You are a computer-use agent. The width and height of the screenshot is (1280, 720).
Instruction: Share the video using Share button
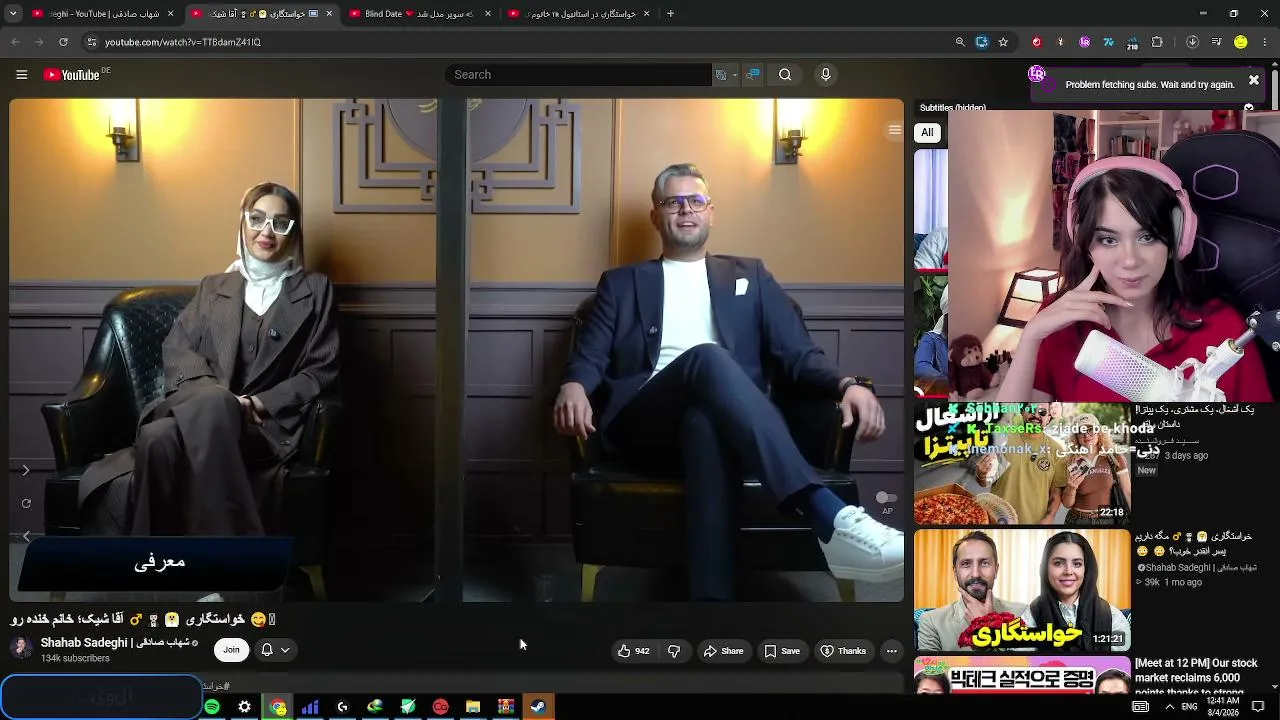[723, 651]
